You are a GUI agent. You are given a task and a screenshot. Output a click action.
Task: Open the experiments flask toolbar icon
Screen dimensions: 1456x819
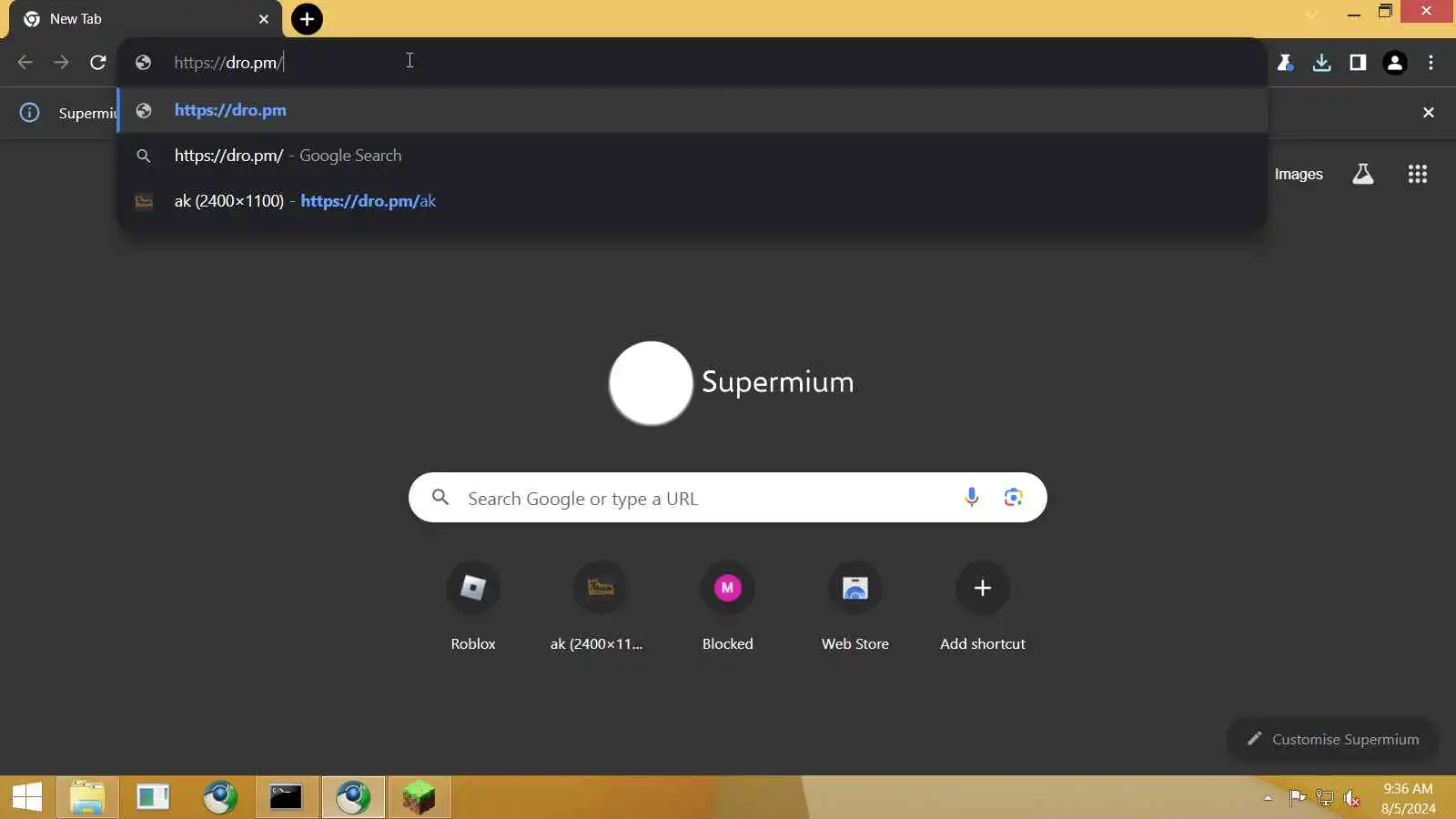pos(1285,63)
